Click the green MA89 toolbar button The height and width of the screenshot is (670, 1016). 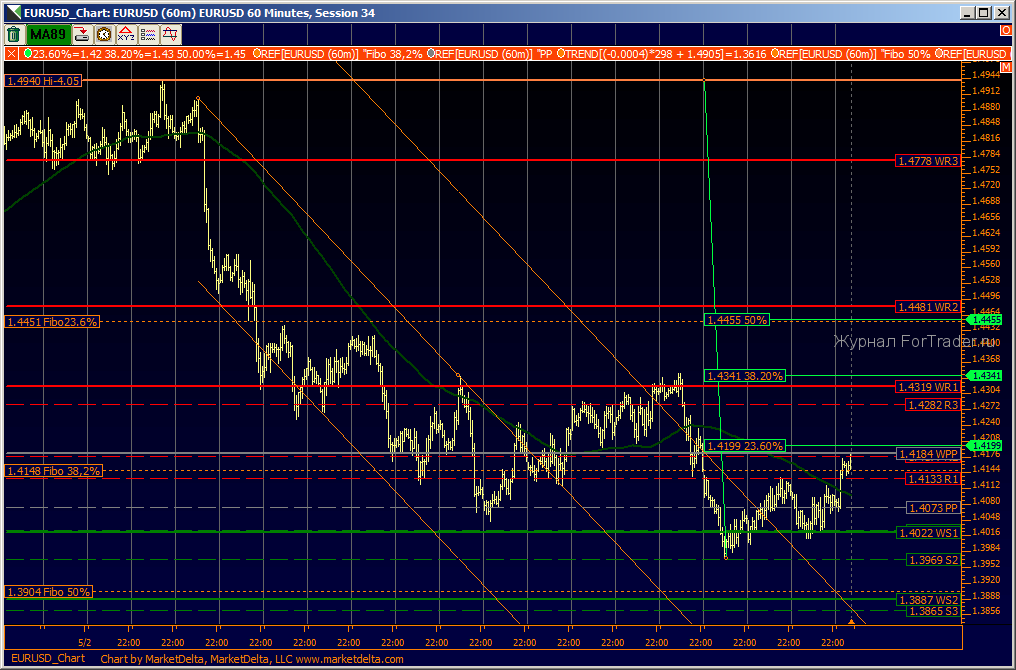click(x=48, y=34)
